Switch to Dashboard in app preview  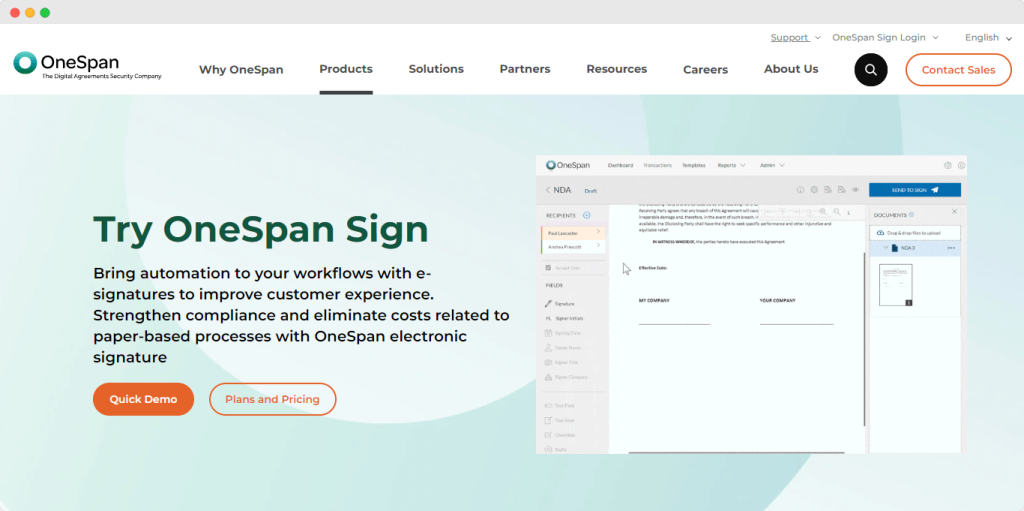620,165
